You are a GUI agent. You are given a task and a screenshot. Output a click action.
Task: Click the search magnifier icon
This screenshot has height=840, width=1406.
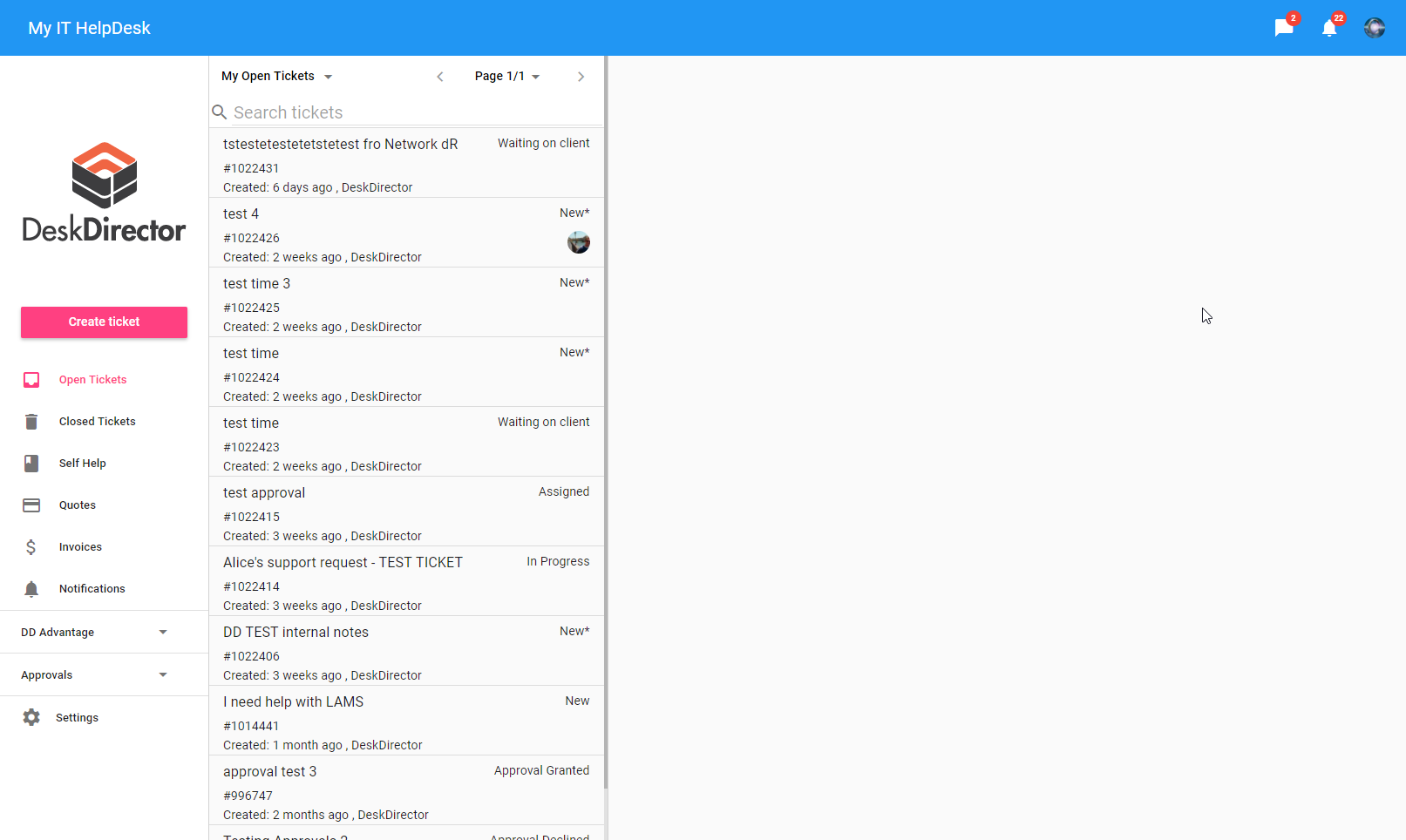tap(220, 112)
